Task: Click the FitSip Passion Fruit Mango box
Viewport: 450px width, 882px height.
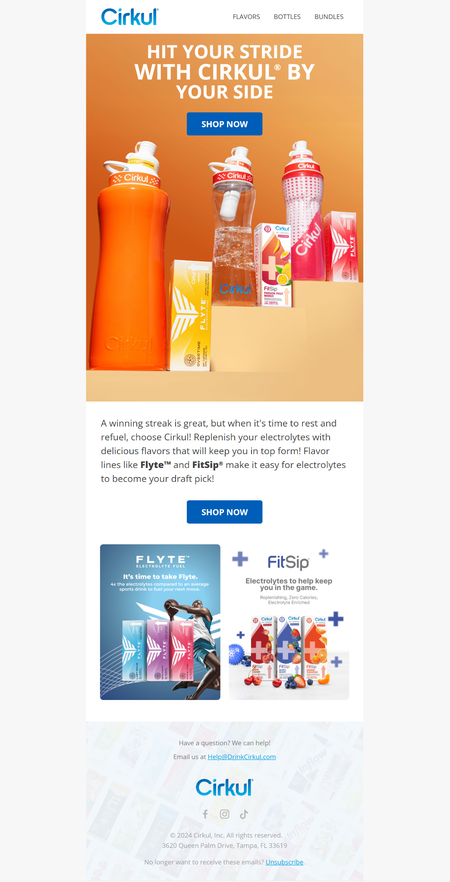Action: 273,264
